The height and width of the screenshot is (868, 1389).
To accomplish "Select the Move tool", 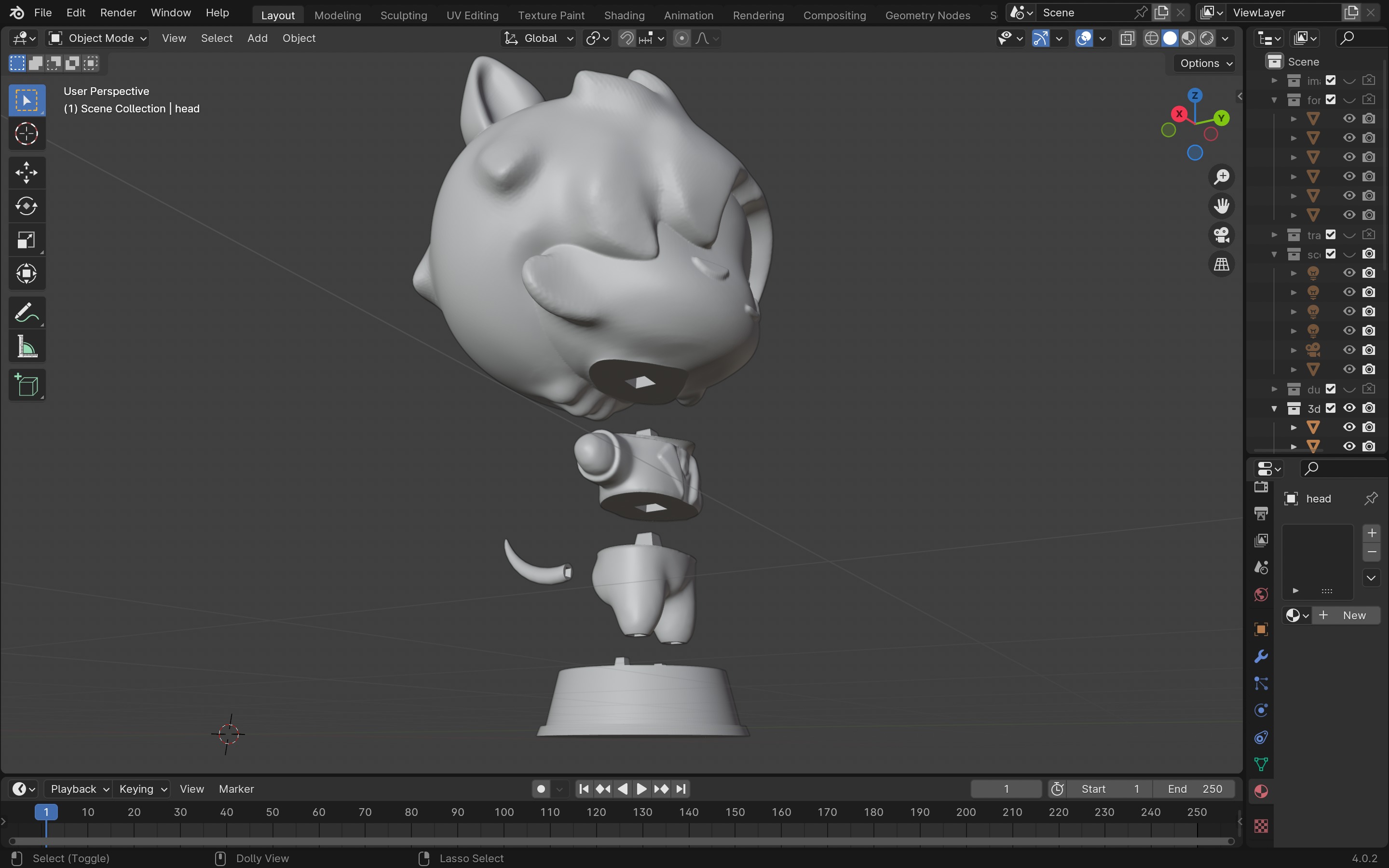I will pyautogui.click(x=27, y=172).
